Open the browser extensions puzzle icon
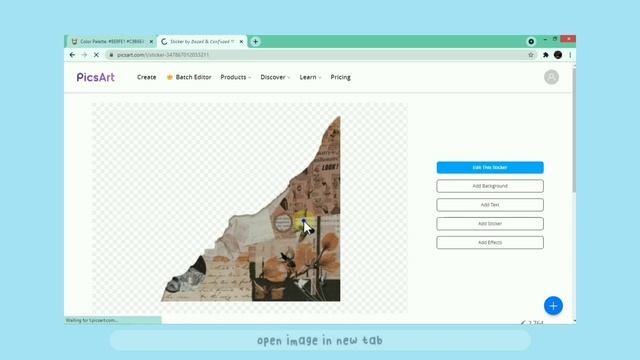640x360 pixels. [x=545, y=55]
